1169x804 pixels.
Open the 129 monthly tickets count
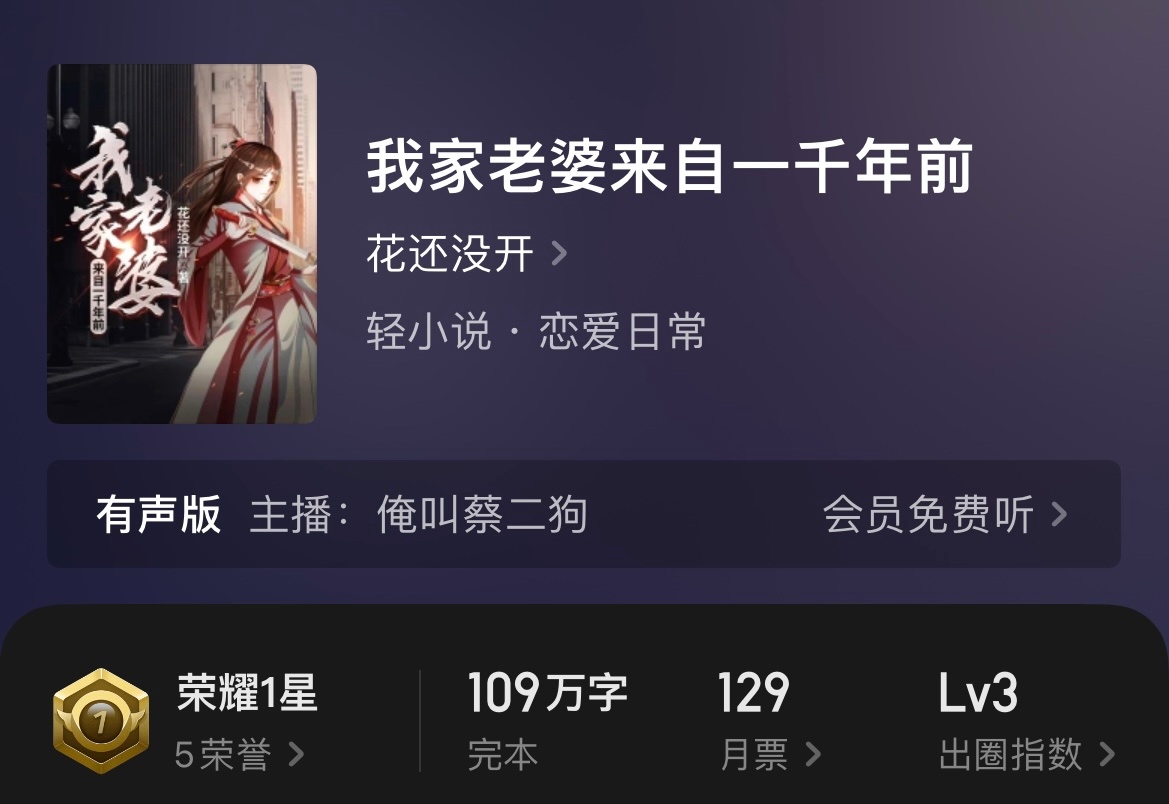pyautogui.click(x=753, y=692)
